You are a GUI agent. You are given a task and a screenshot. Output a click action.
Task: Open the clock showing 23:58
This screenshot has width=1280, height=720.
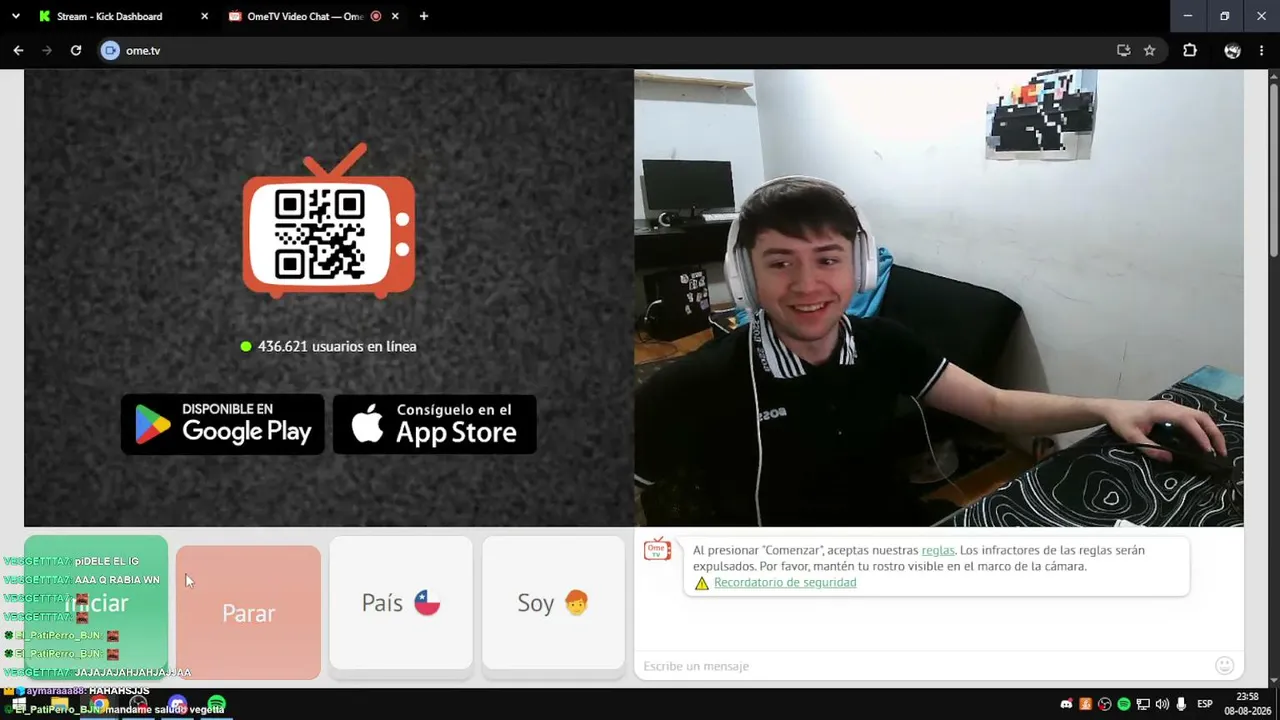pyautogui.click(x=1247, y=703)
